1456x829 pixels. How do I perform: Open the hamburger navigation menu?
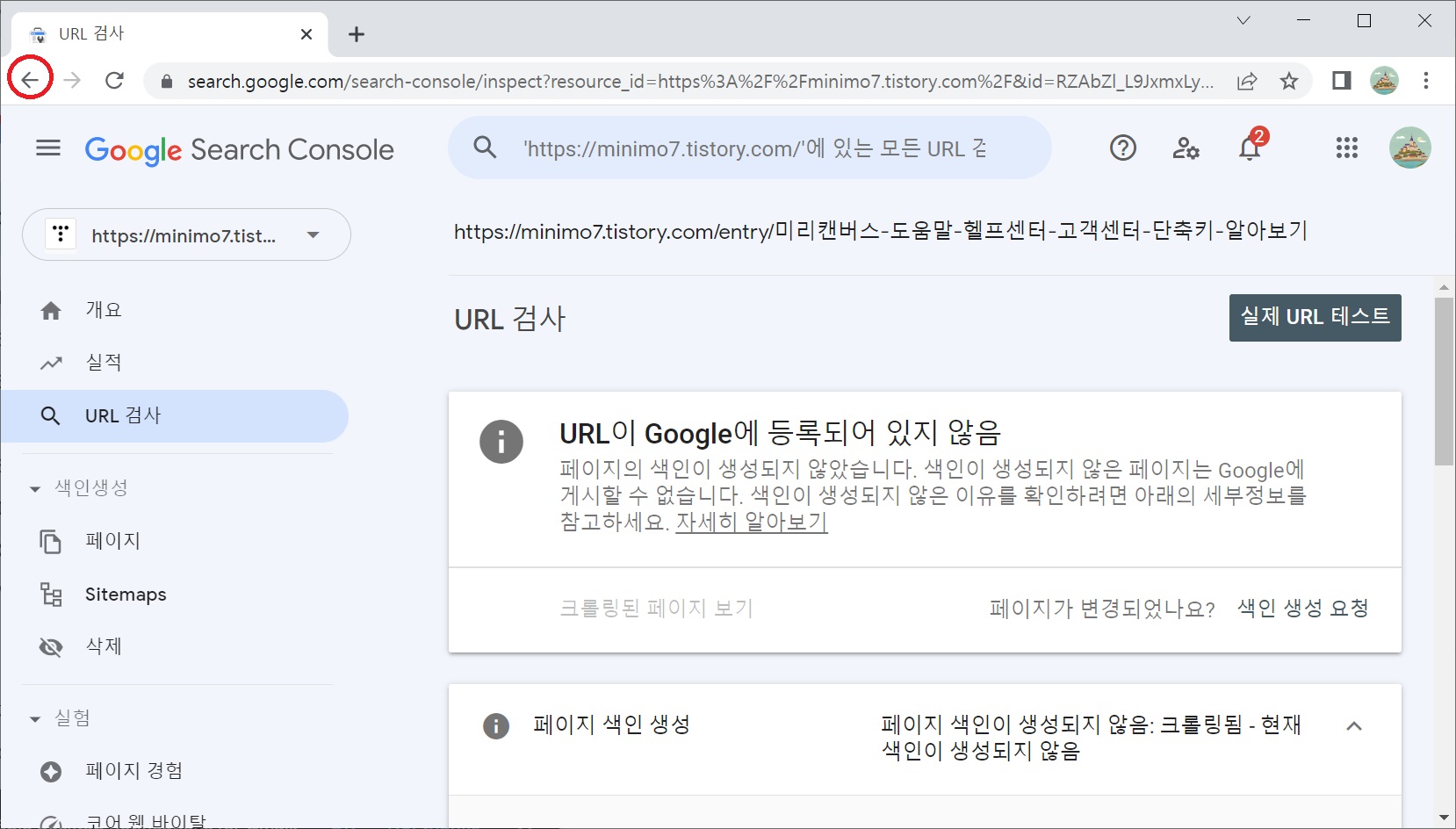(48, 148)
